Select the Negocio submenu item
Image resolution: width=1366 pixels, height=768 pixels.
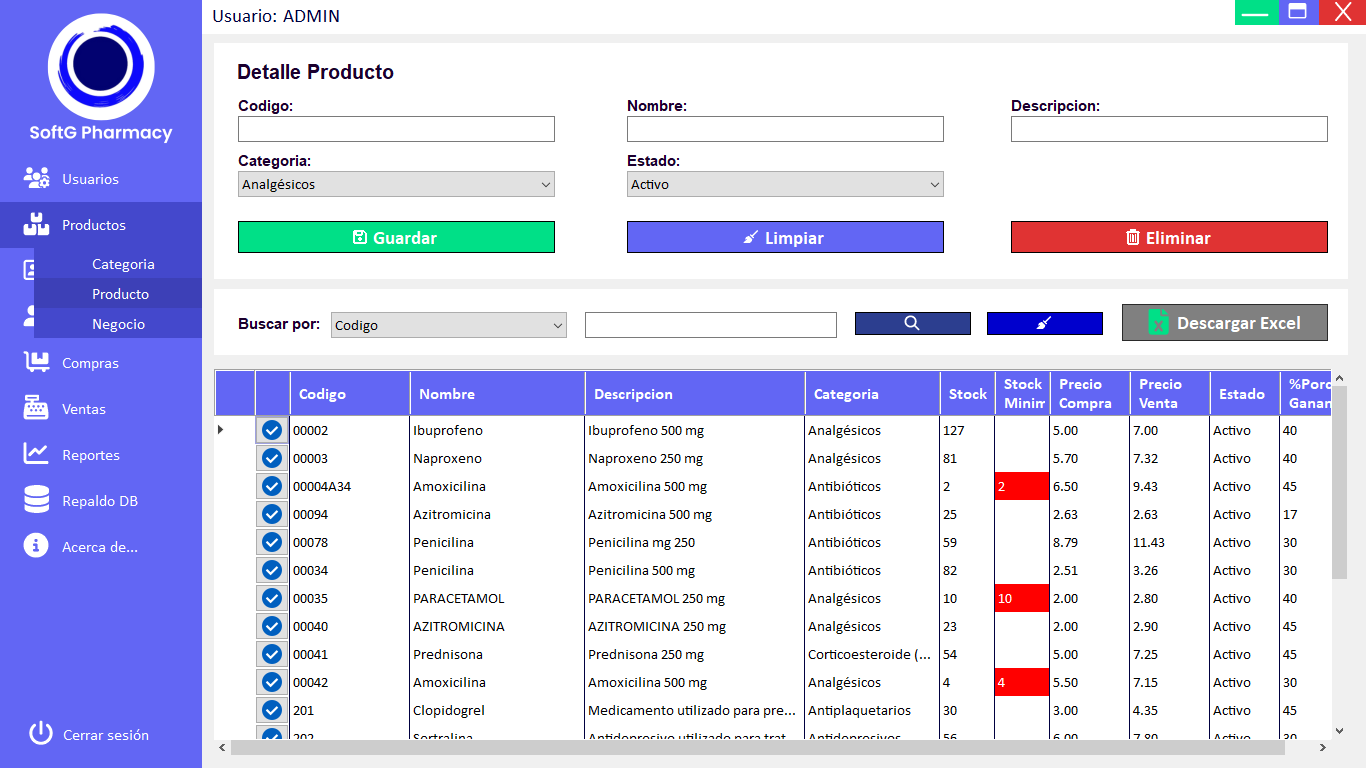point(118,324)
